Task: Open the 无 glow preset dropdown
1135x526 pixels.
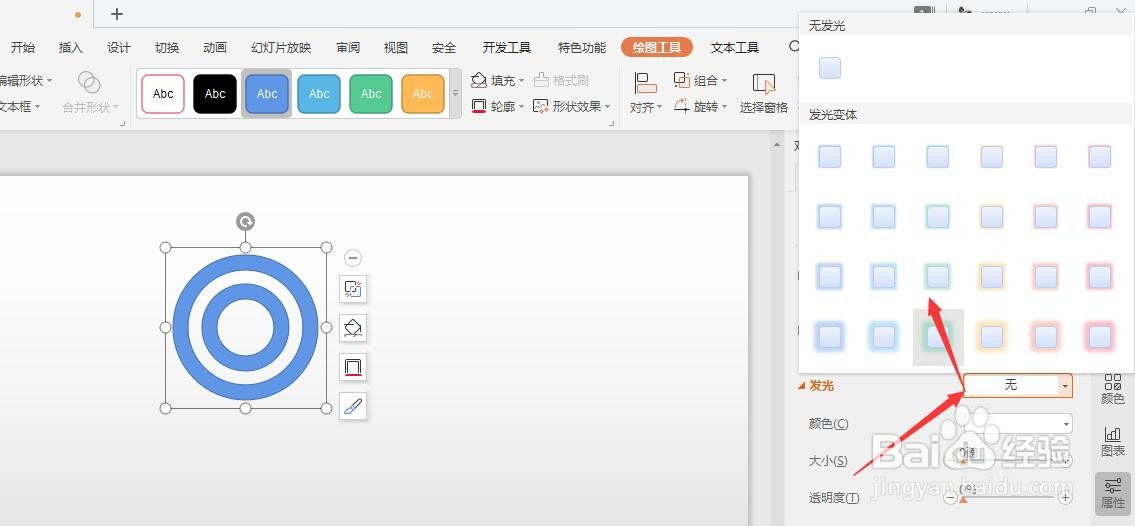Action: [x=1065, y=386]
